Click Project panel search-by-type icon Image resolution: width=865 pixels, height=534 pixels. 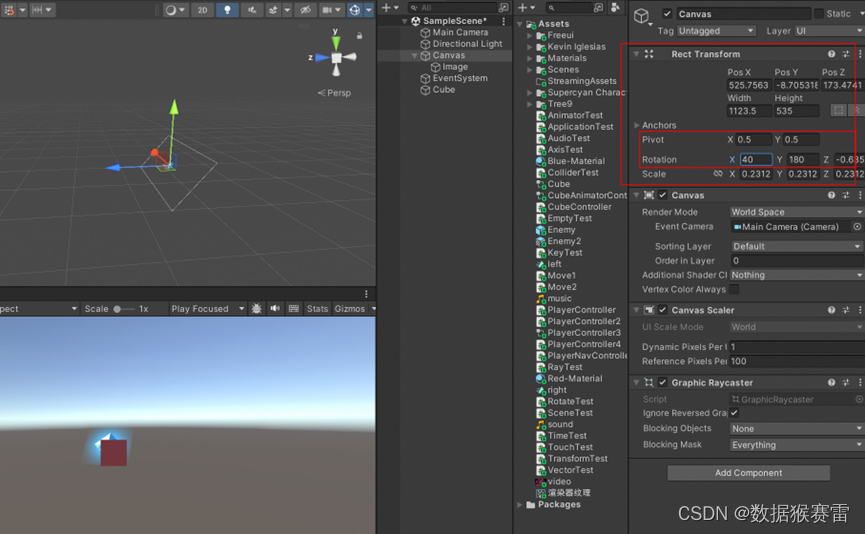click(599, 7)
